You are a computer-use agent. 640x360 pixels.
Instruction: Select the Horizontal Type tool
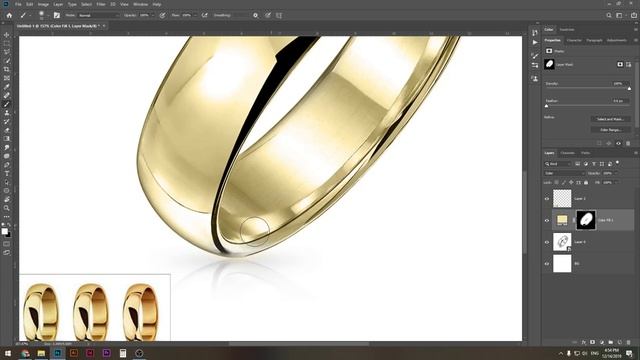(7, 173)
